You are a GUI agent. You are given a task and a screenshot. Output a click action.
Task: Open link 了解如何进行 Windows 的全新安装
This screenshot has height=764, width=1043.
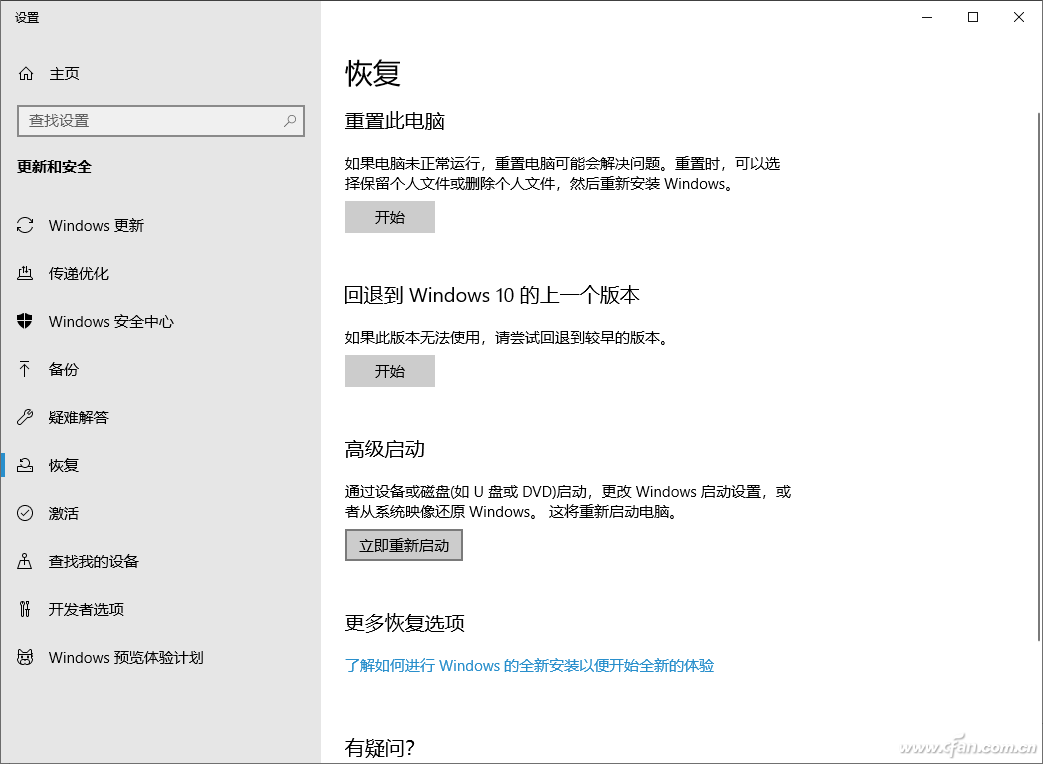click(529, 666)
